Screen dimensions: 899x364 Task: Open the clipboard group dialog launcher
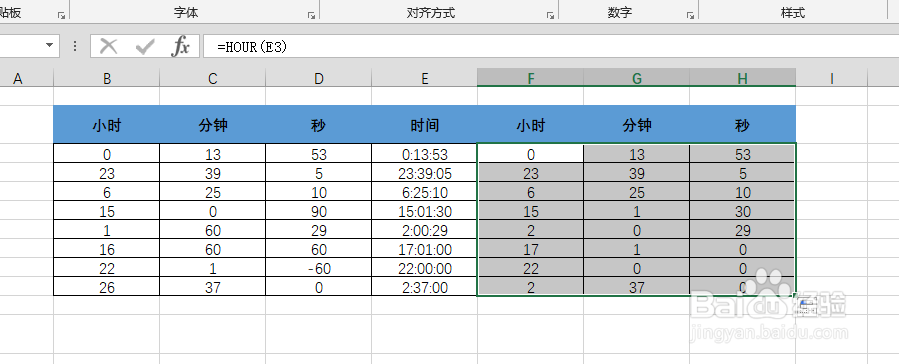61,16
